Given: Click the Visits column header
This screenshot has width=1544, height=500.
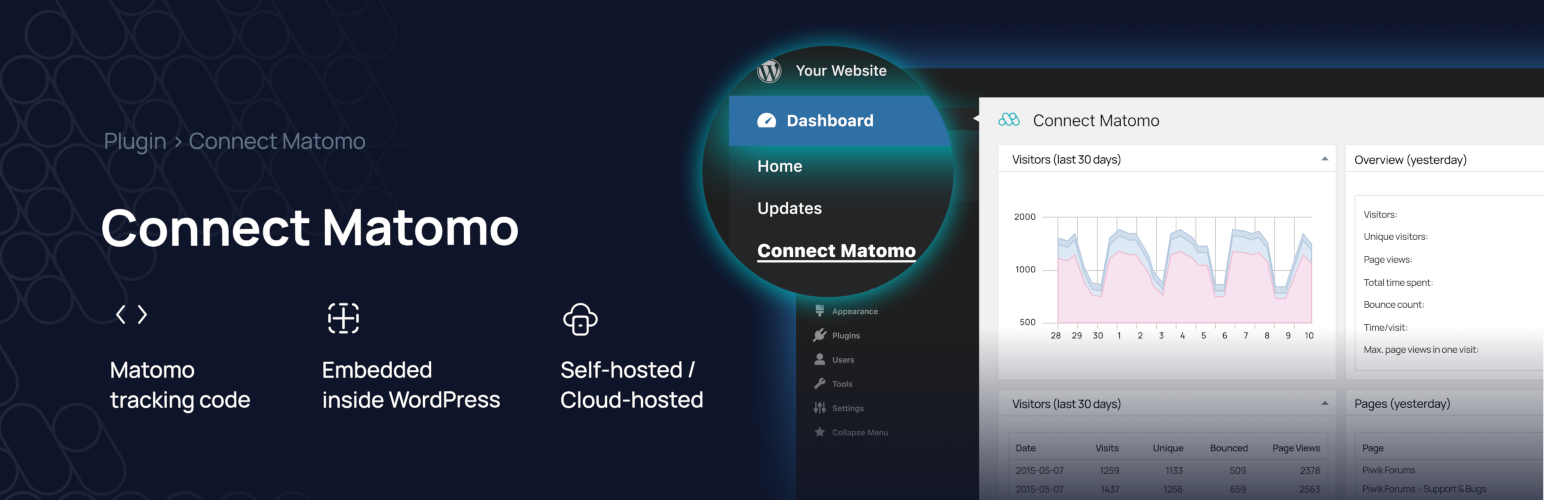Looking at the screenshot, I should (x=1107, y=449).
